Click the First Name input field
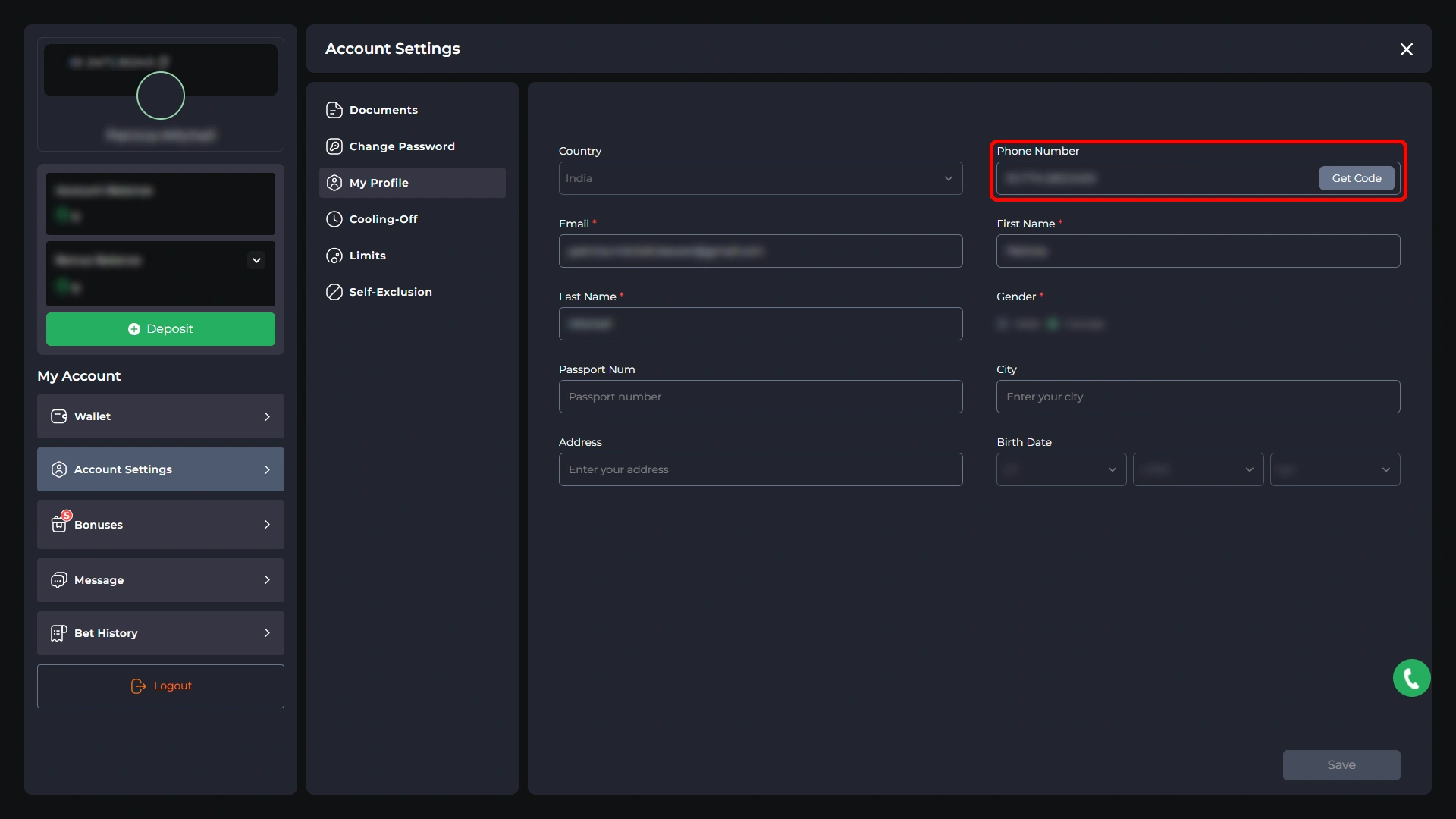Image resolution: width=1456 pixels, height=819 pixels. [x=1198, y=251]
